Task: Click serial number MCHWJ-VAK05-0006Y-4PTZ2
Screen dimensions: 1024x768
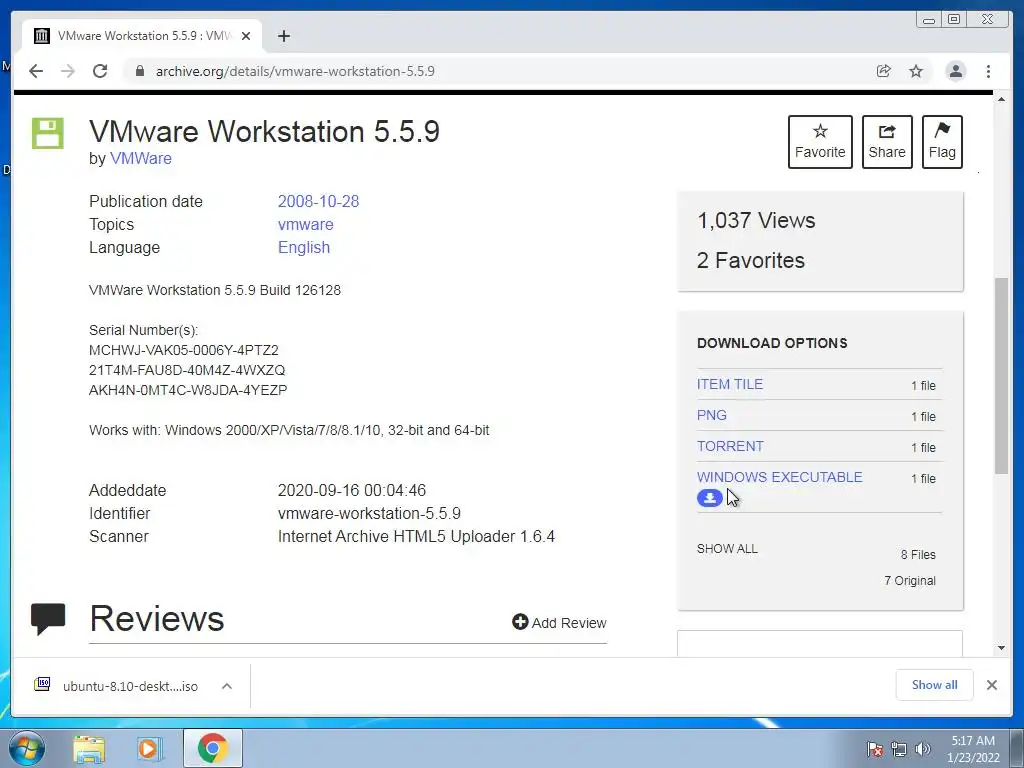Action: click(x=184, y=350)
